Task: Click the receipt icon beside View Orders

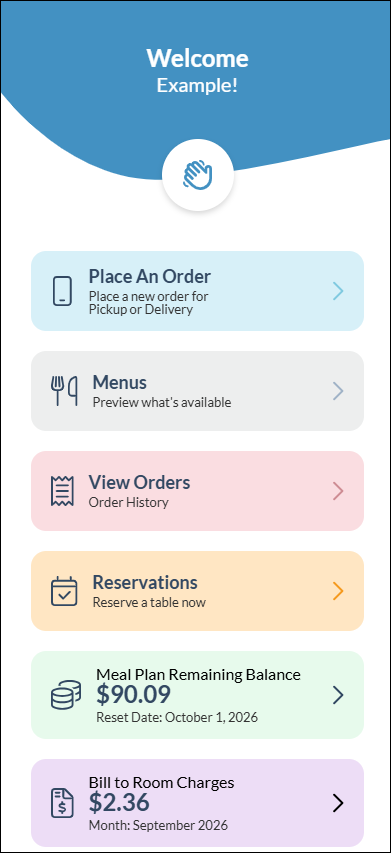Action: 62,491
